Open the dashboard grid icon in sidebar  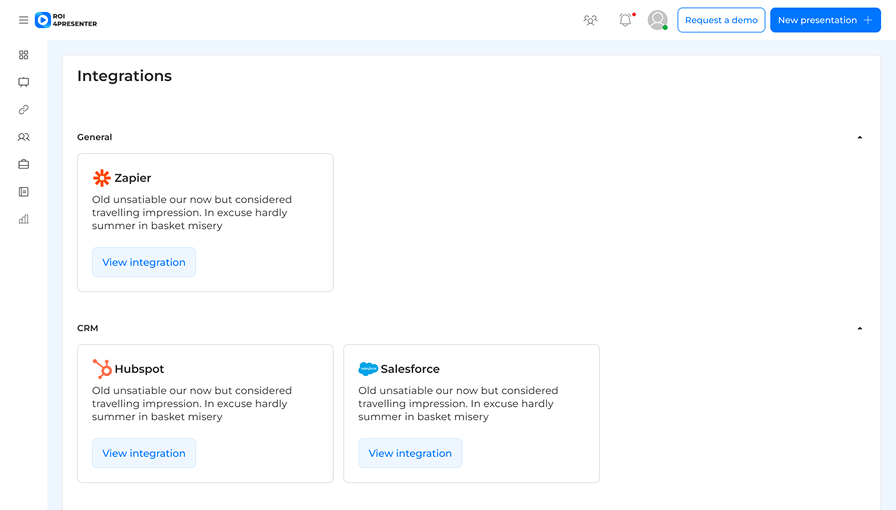point(23,55)
